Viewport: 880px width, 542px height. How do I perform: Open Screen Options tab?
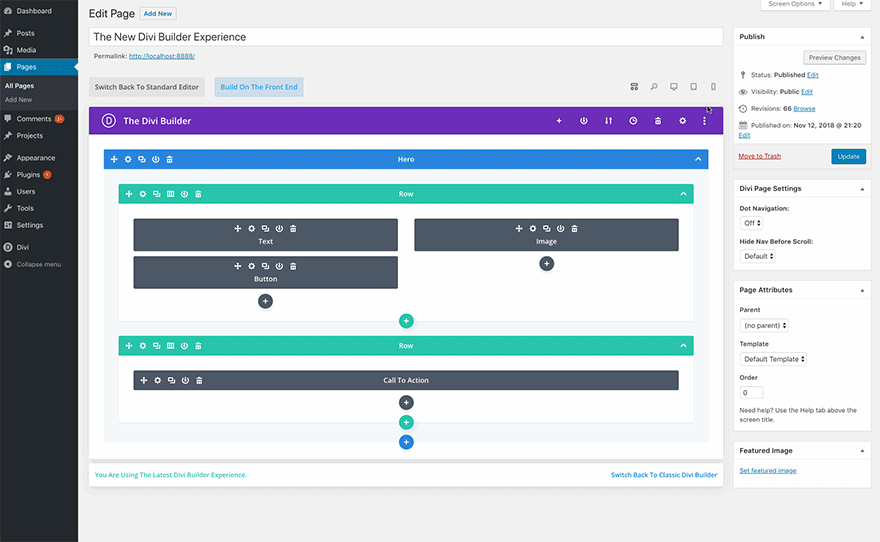point(795,4)
